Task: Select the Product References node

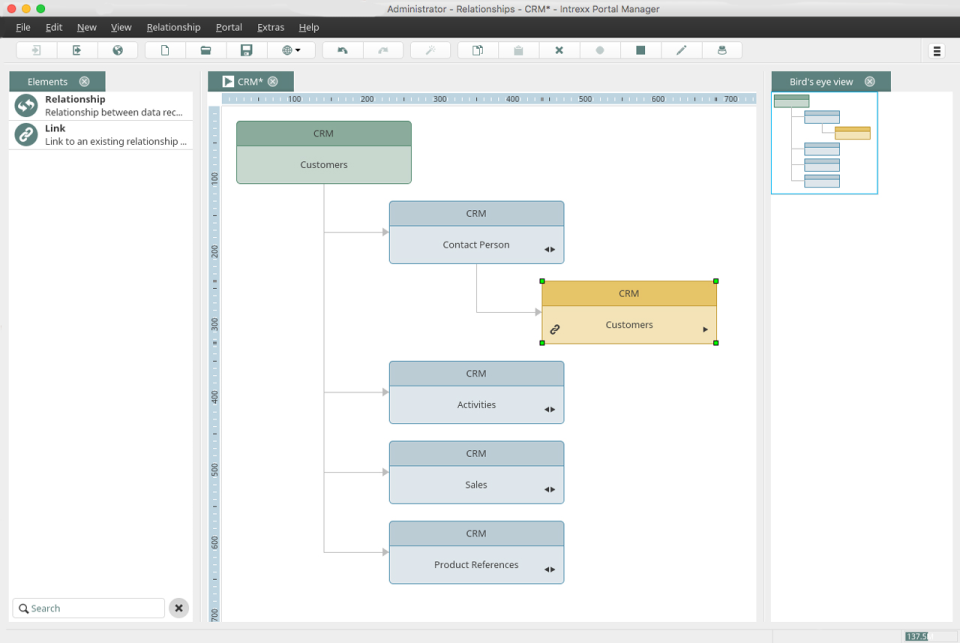Action: click(476, 552)
